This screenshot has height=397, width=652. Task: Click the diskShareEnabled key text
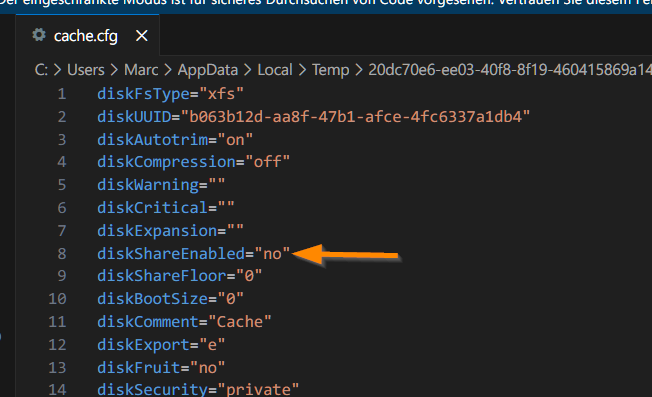point(171,254)
